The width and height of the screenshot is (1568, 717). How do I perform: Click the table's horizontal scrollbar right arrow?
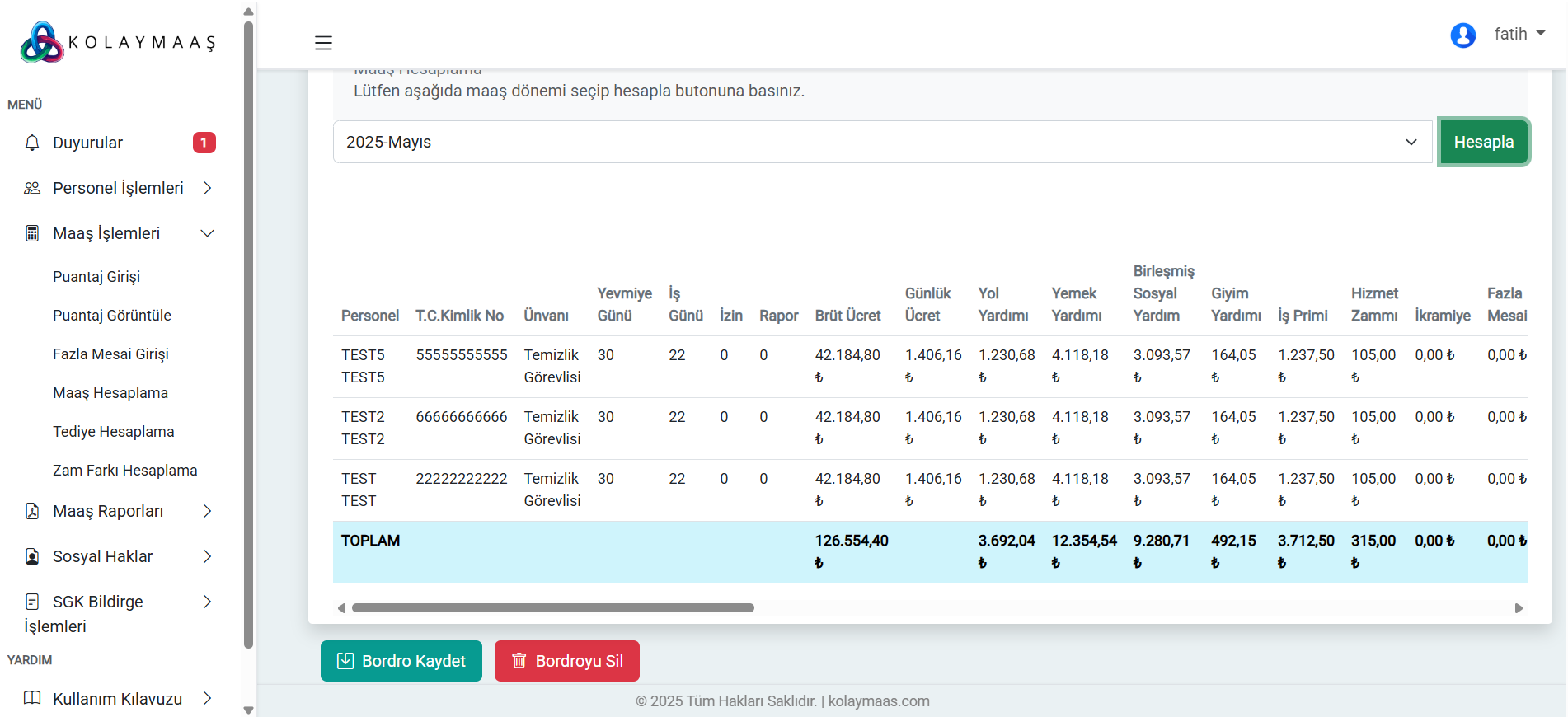click(1519, 608)
